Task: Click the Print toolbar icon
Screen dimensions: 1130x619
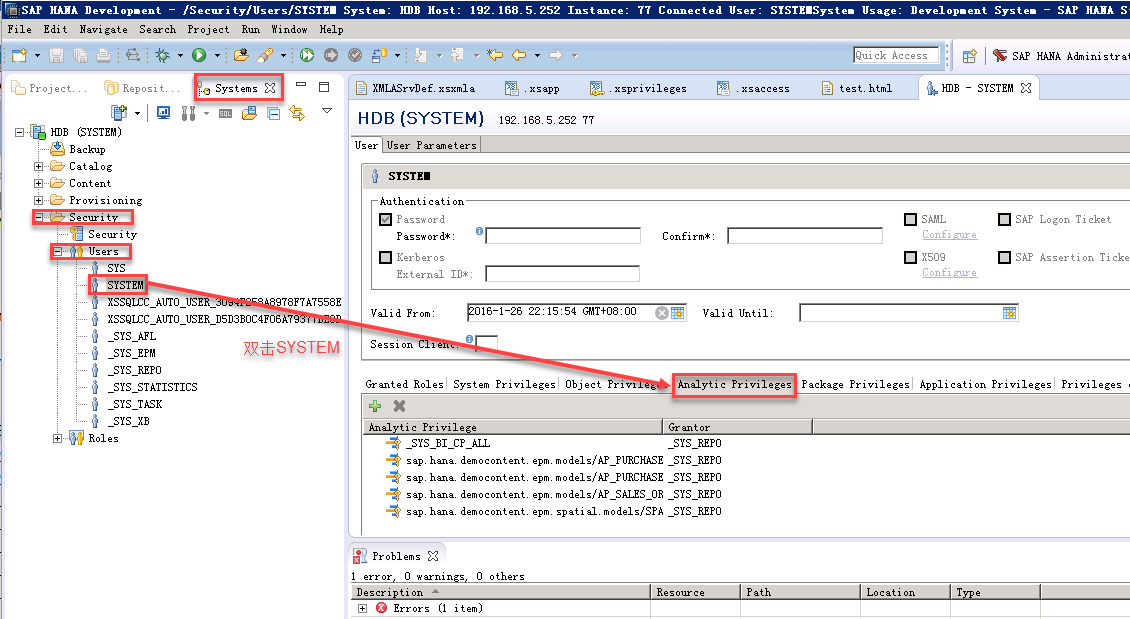Action: pyautogui.click(x=104, y=55)
